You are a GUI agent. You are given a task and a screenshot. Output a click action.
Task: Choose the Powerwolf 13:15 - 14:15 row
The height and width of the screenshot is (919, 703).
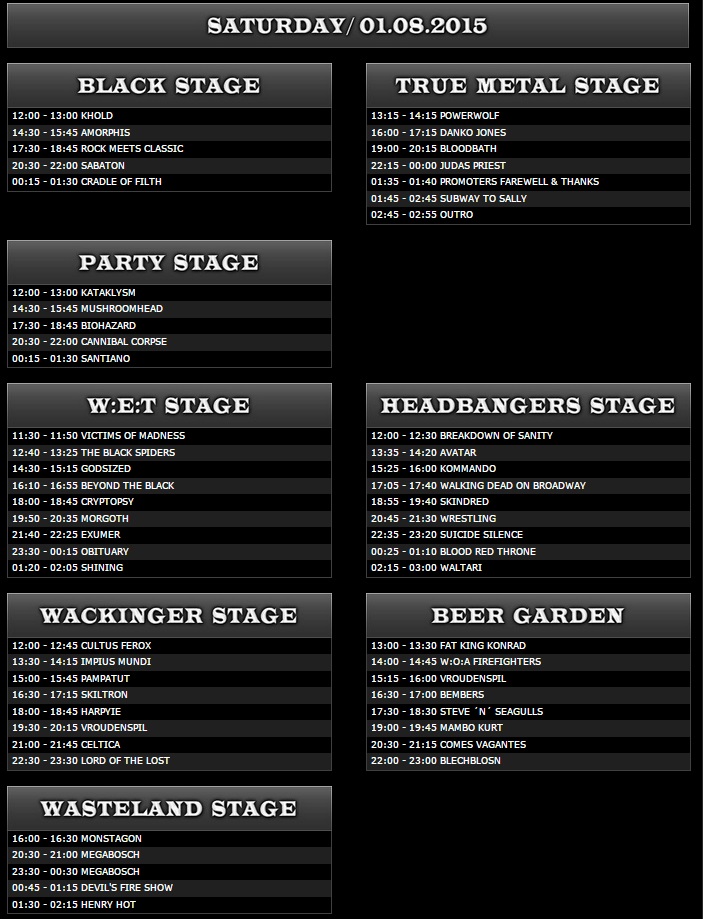coord(528,116)
